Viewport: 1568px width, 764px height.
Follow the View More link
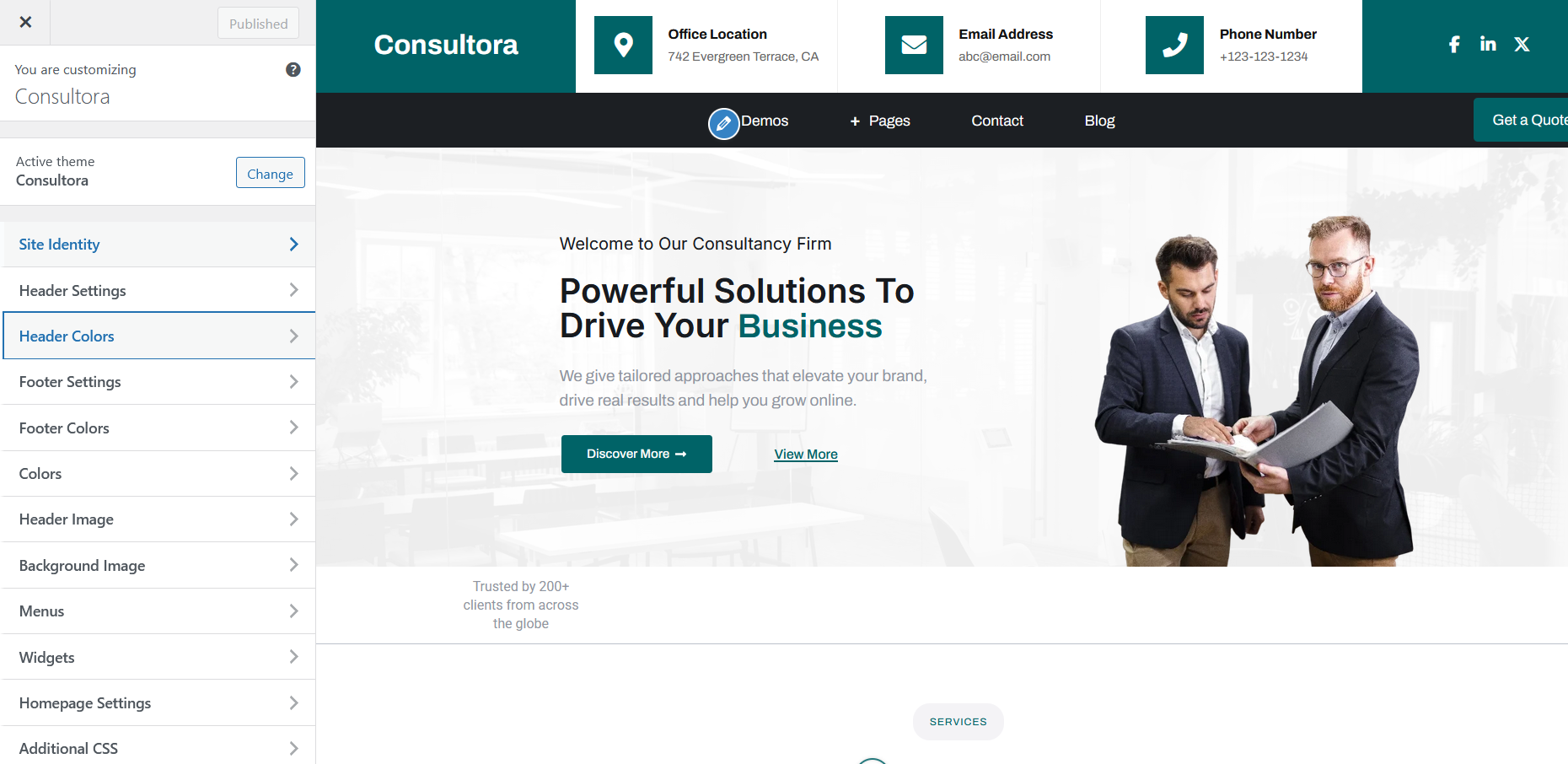(x=805, y=455)
